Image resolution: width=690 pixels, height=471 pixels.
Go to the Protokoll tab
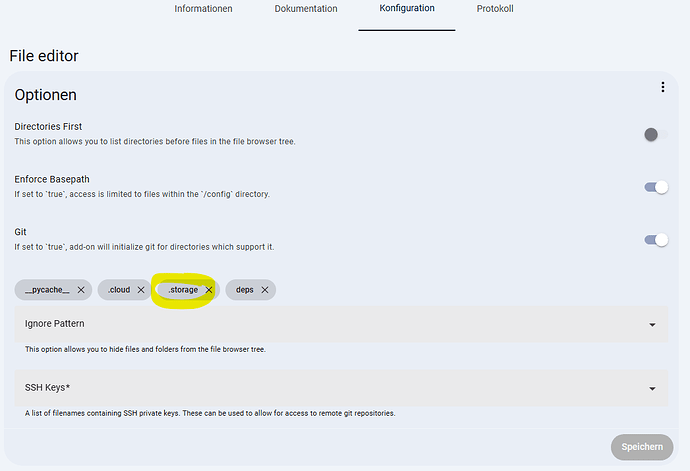(495, 9)
